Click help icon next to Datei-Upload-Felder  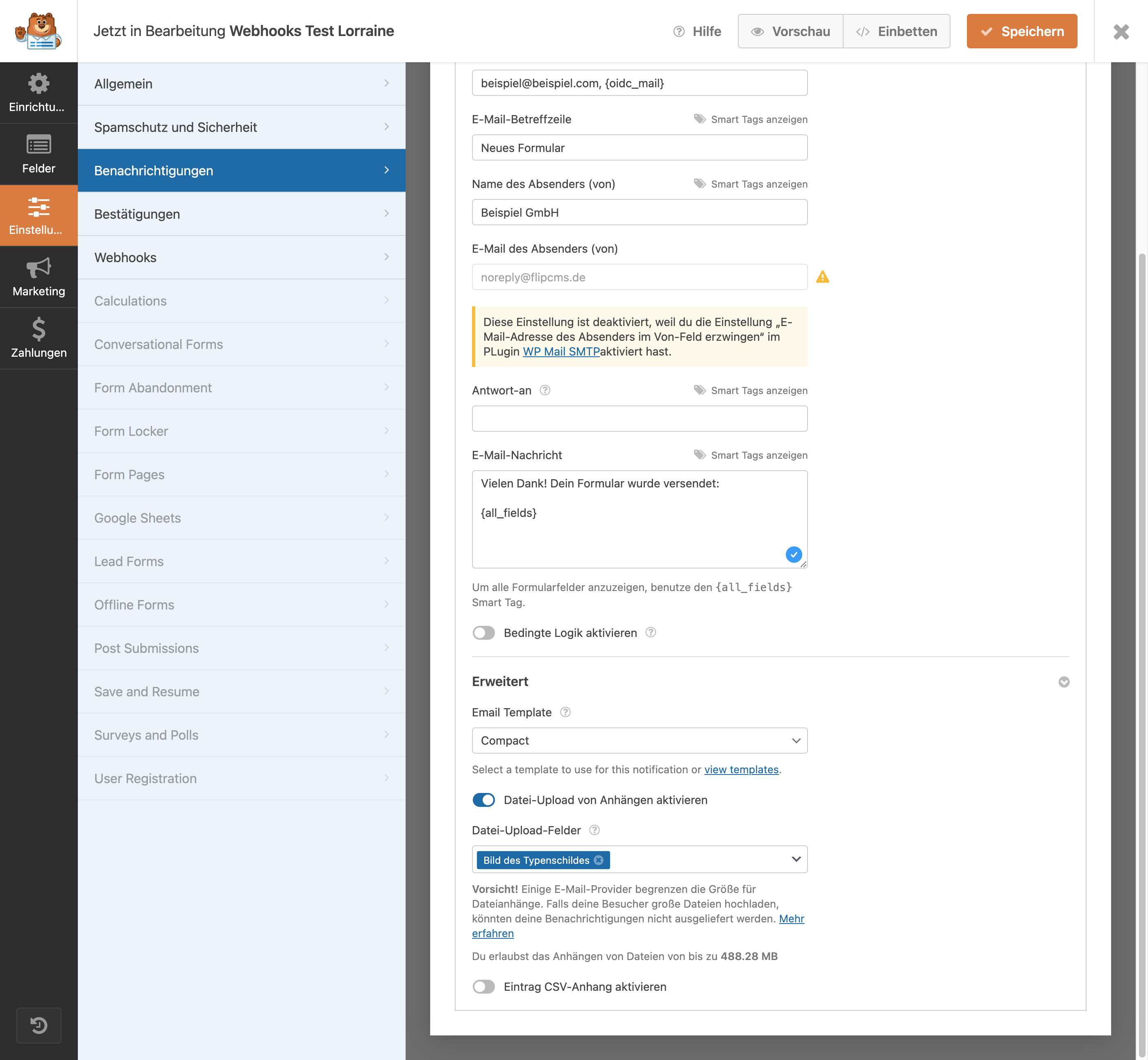[594, 830]
